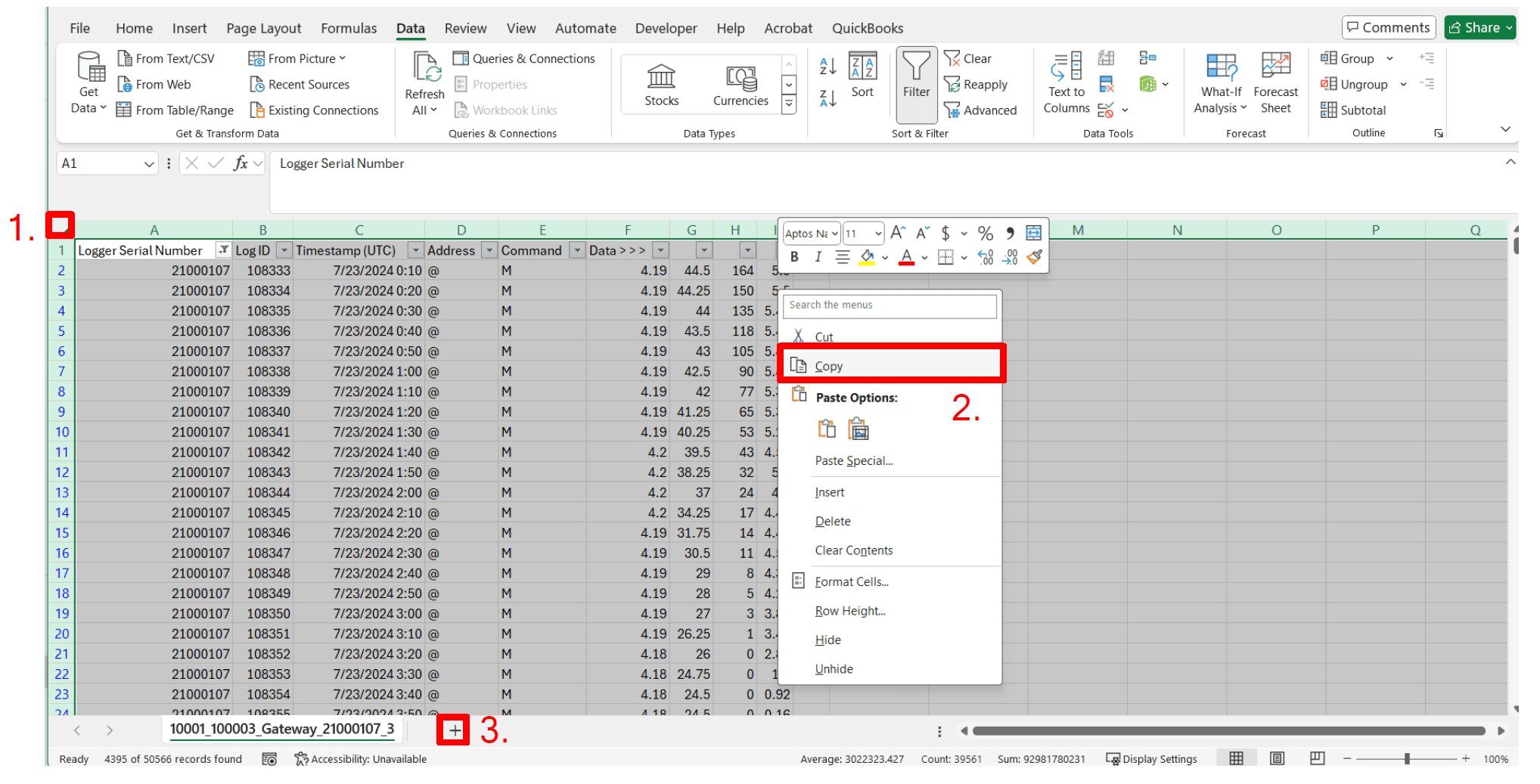Add a new sheet with plus button
This screenshot has height=784, width=1540.
pos(454,730)
